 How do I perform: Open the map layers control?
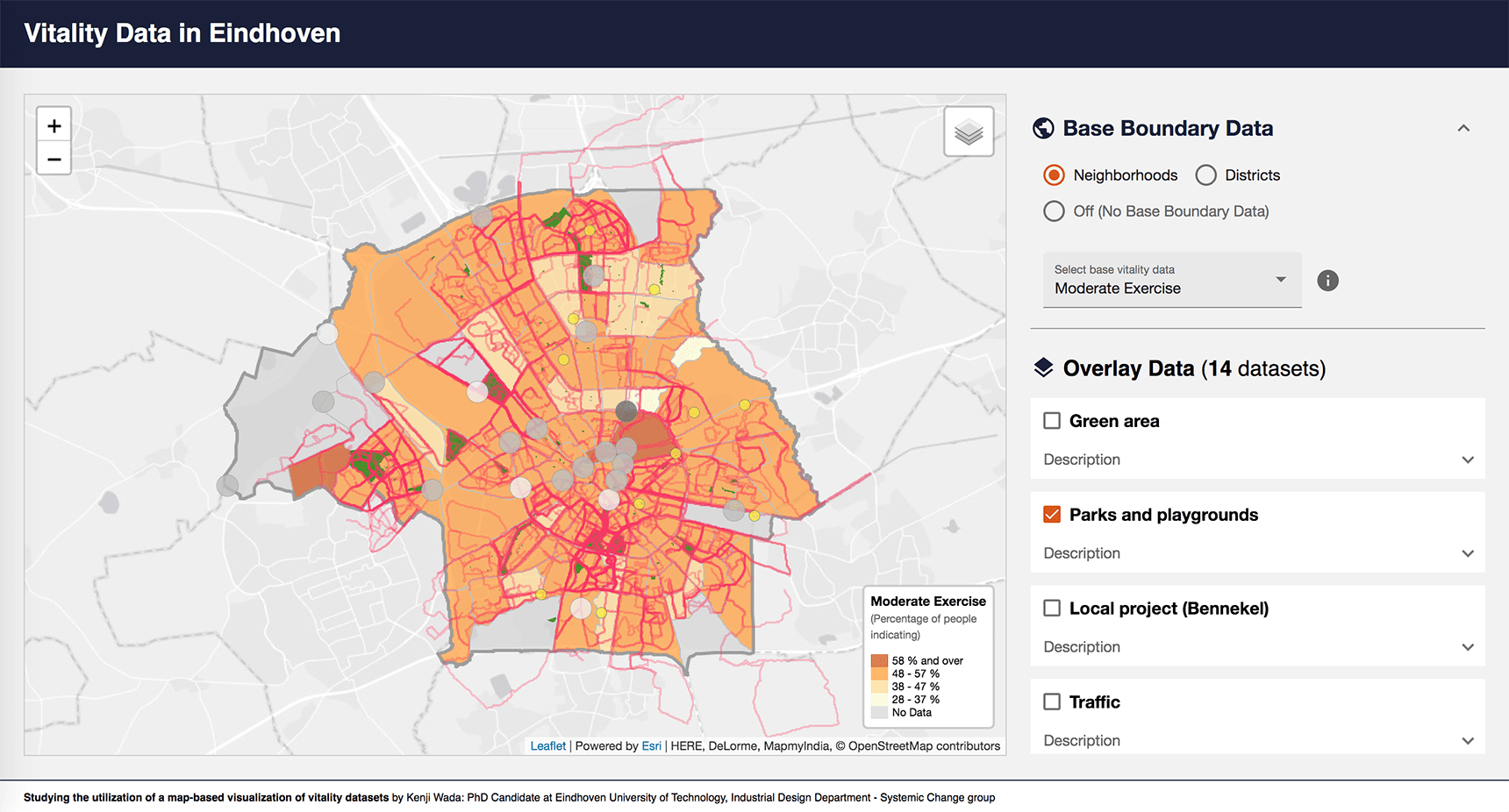coord(969,132)
